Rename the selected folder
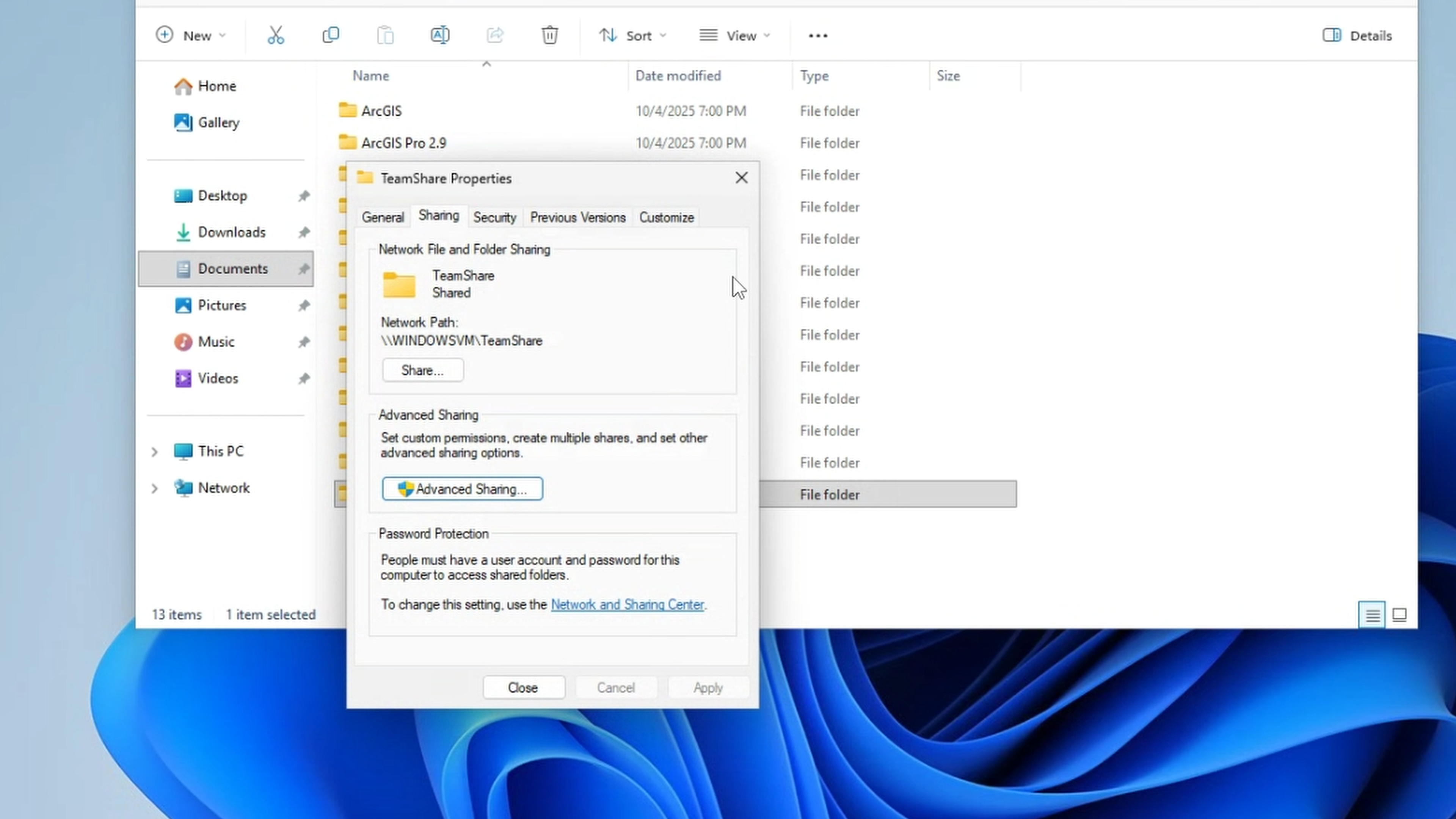The width and height of the screenshot is (1456, 819). [440, 35]
